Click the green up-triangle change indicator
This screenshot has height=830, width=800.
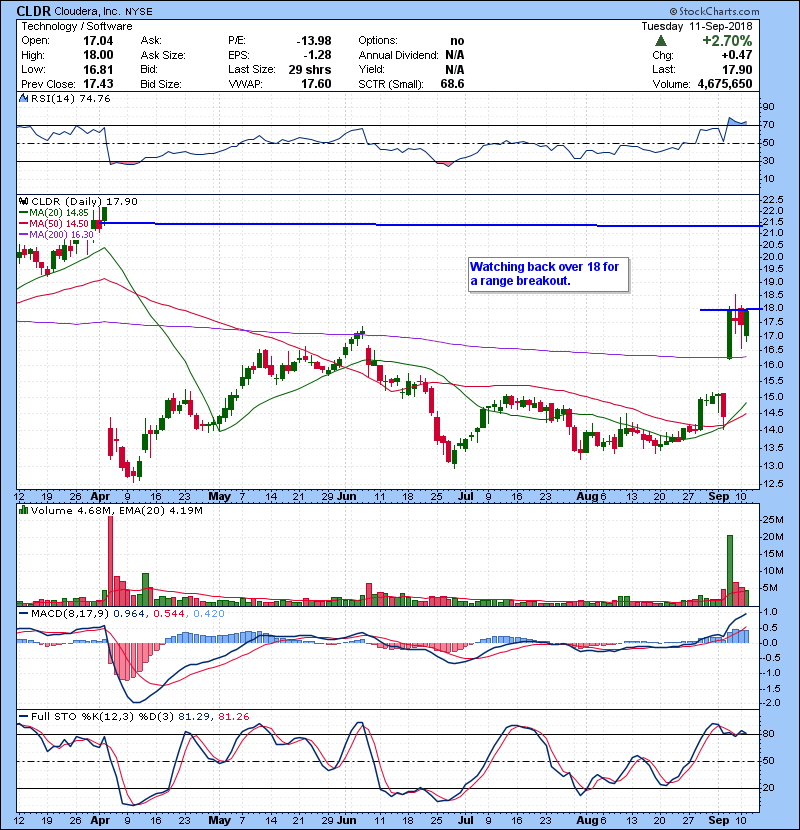tap(660, 41)
